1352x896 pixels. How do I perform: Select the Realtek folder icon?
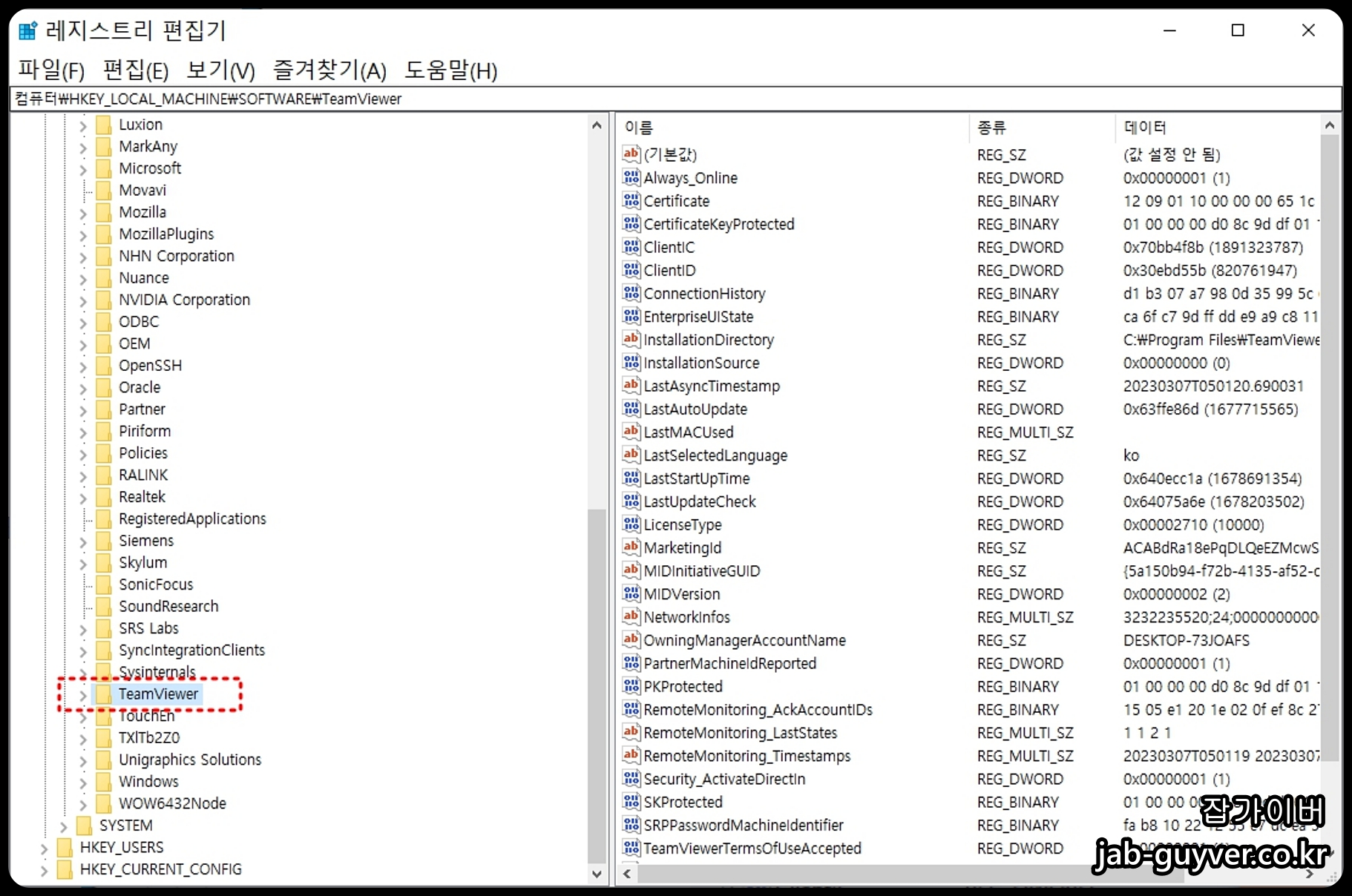click(x=104, y=497)
